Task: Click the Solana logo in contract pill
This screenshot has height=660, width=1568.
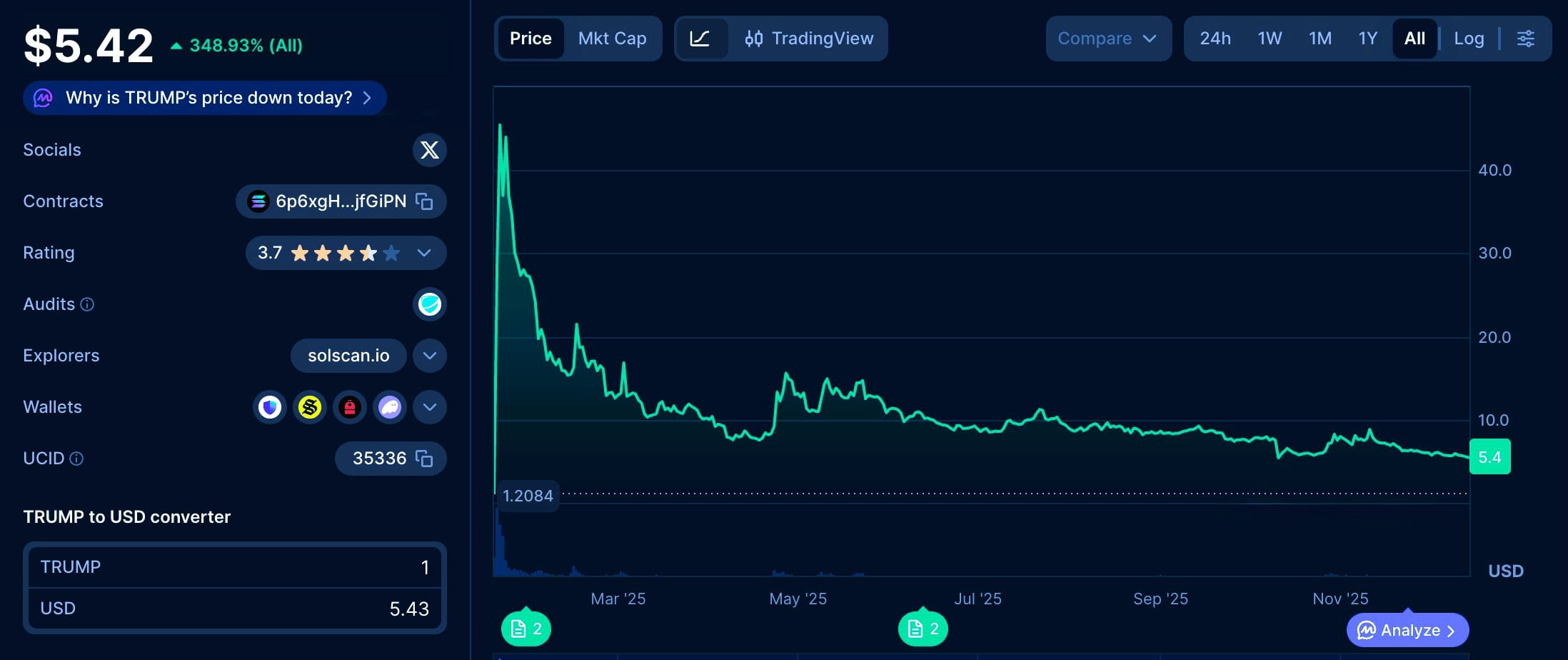Action: pyautogui.click(x=258, y=201)
